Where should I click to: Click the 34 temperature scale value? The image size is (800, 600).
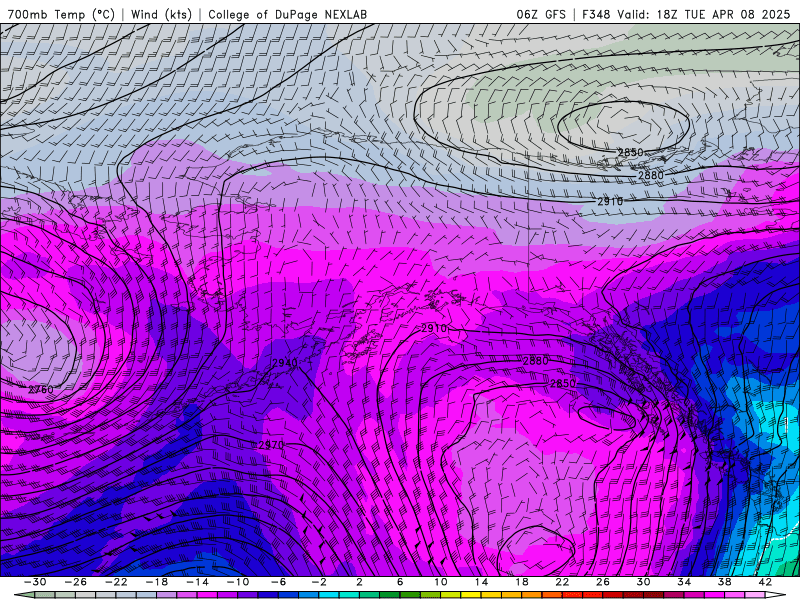pyautogui.click(x=684, y=582)
